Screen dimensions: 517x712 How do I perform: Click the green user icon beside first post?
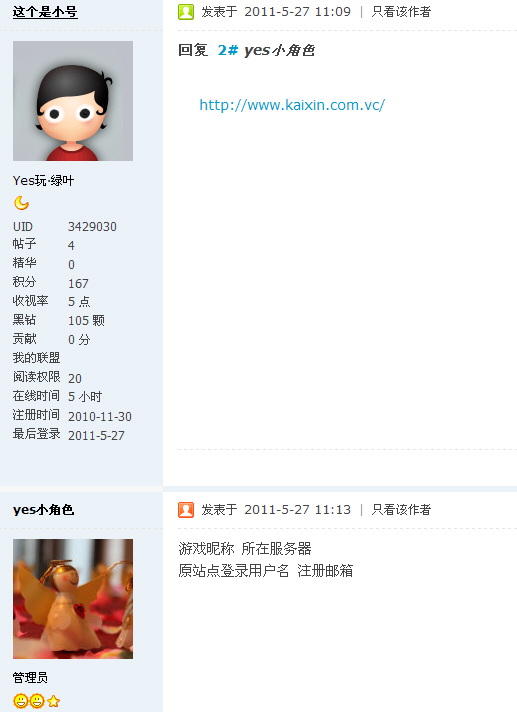tap(186, 12)
